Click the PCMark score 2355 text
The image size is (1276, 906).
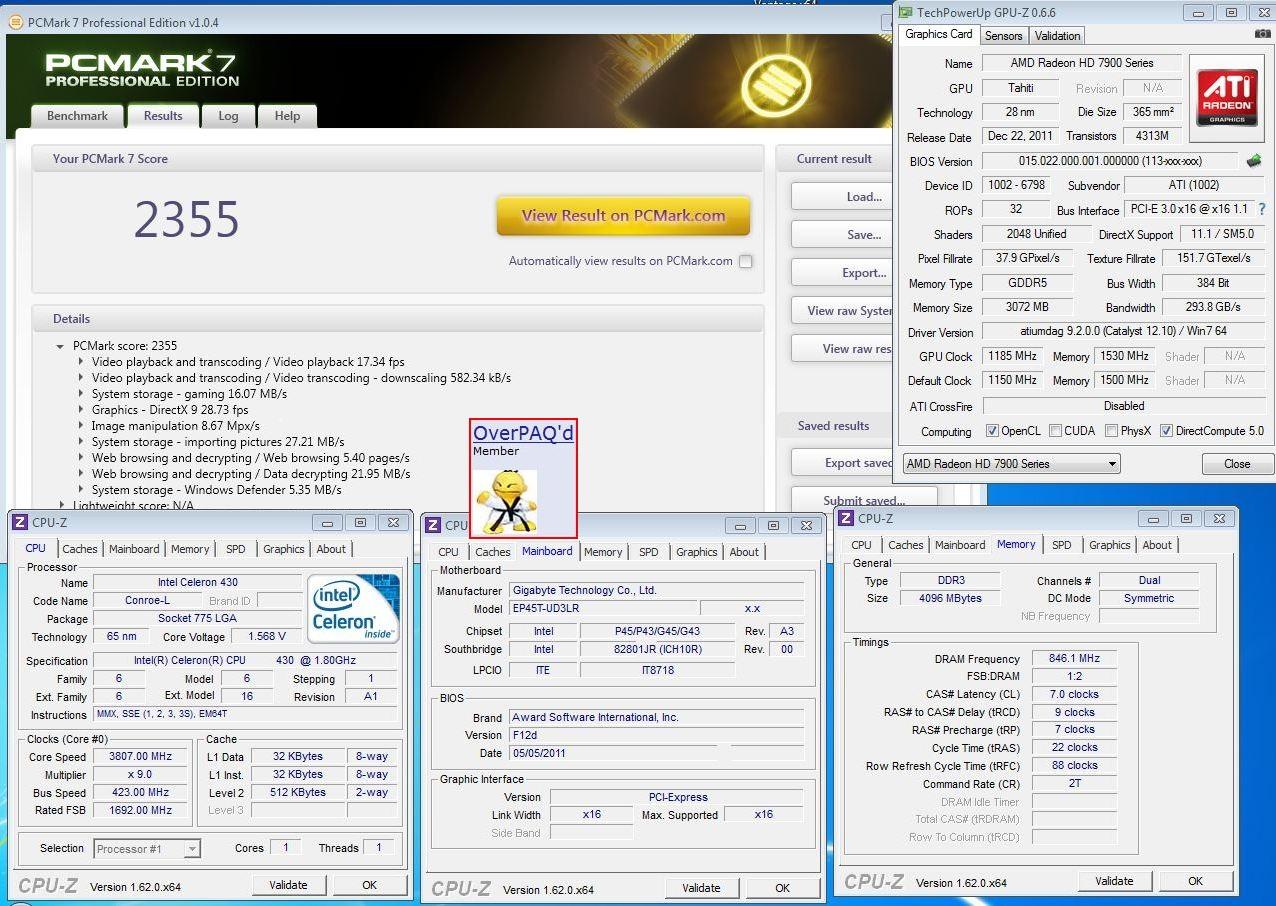(125, 346)
